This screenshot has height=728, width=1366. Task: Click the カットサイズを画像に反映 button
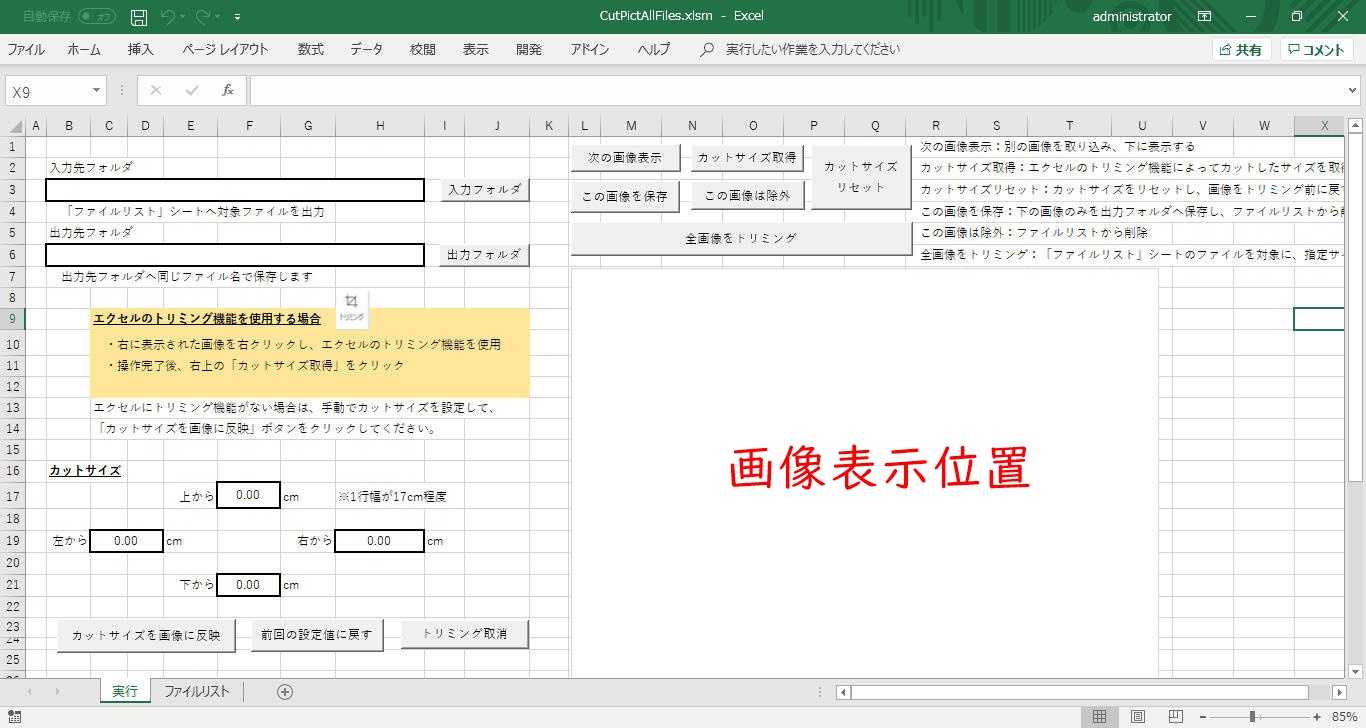146,636
